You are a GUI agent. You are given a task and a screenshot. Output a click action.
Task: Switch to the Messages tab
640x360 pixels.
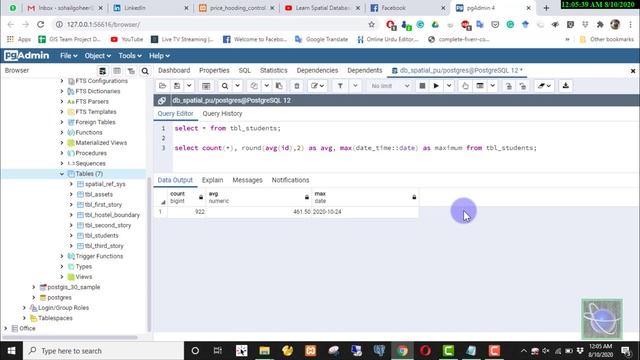(x=247, y=180)
